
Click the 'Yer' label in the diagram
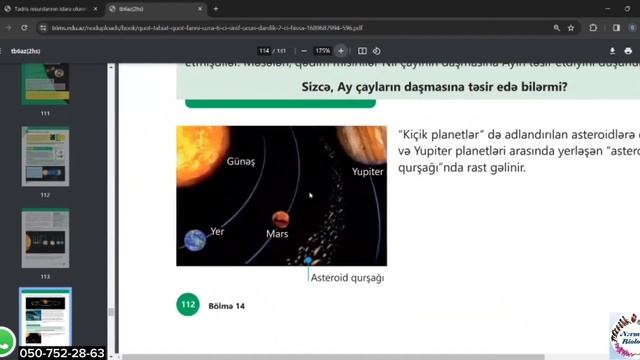coord(217,231)
